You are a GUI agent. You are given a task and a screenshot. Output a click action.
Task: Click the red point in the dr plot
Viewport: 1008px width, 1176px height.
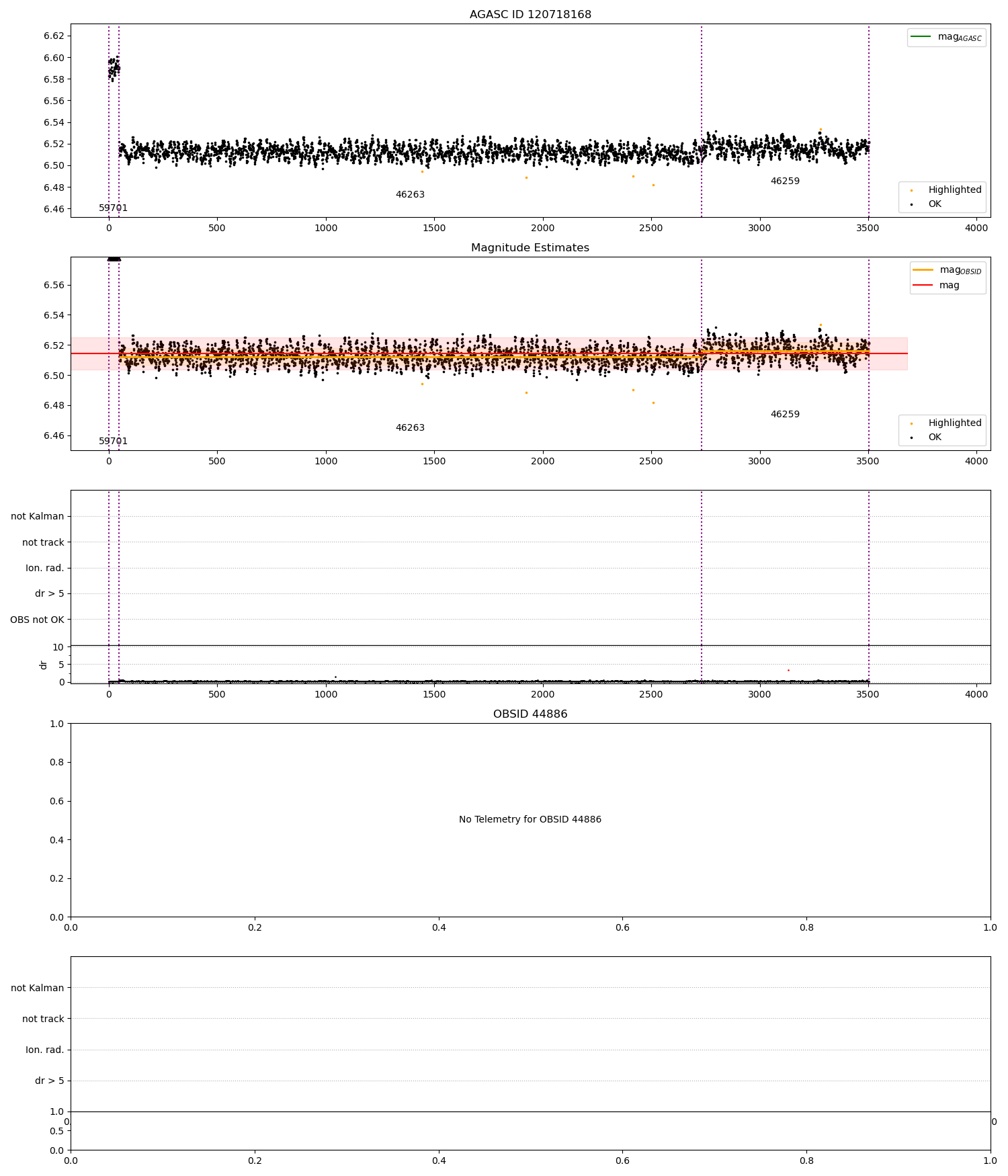[x=788, y=670]
